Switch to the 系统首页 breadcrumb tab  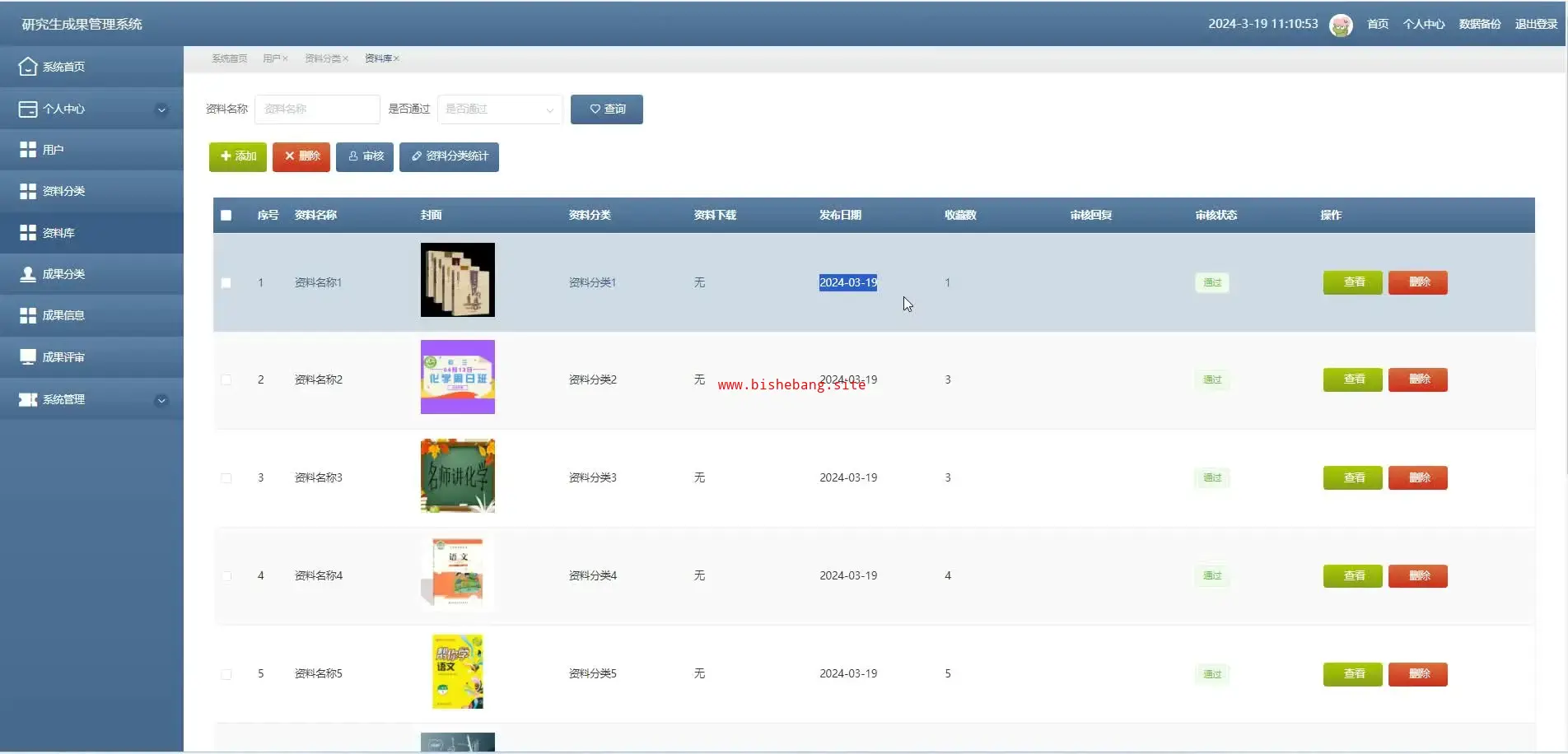pyautogui.click(x=229, y=58)
